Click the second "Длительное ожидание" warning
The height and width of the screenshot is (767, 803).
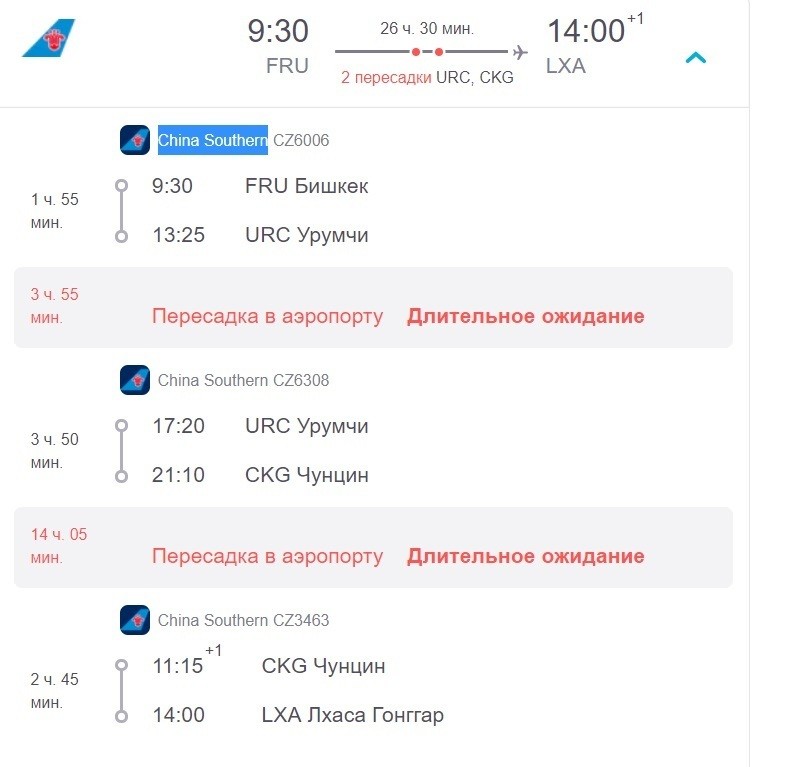[525, 556]
